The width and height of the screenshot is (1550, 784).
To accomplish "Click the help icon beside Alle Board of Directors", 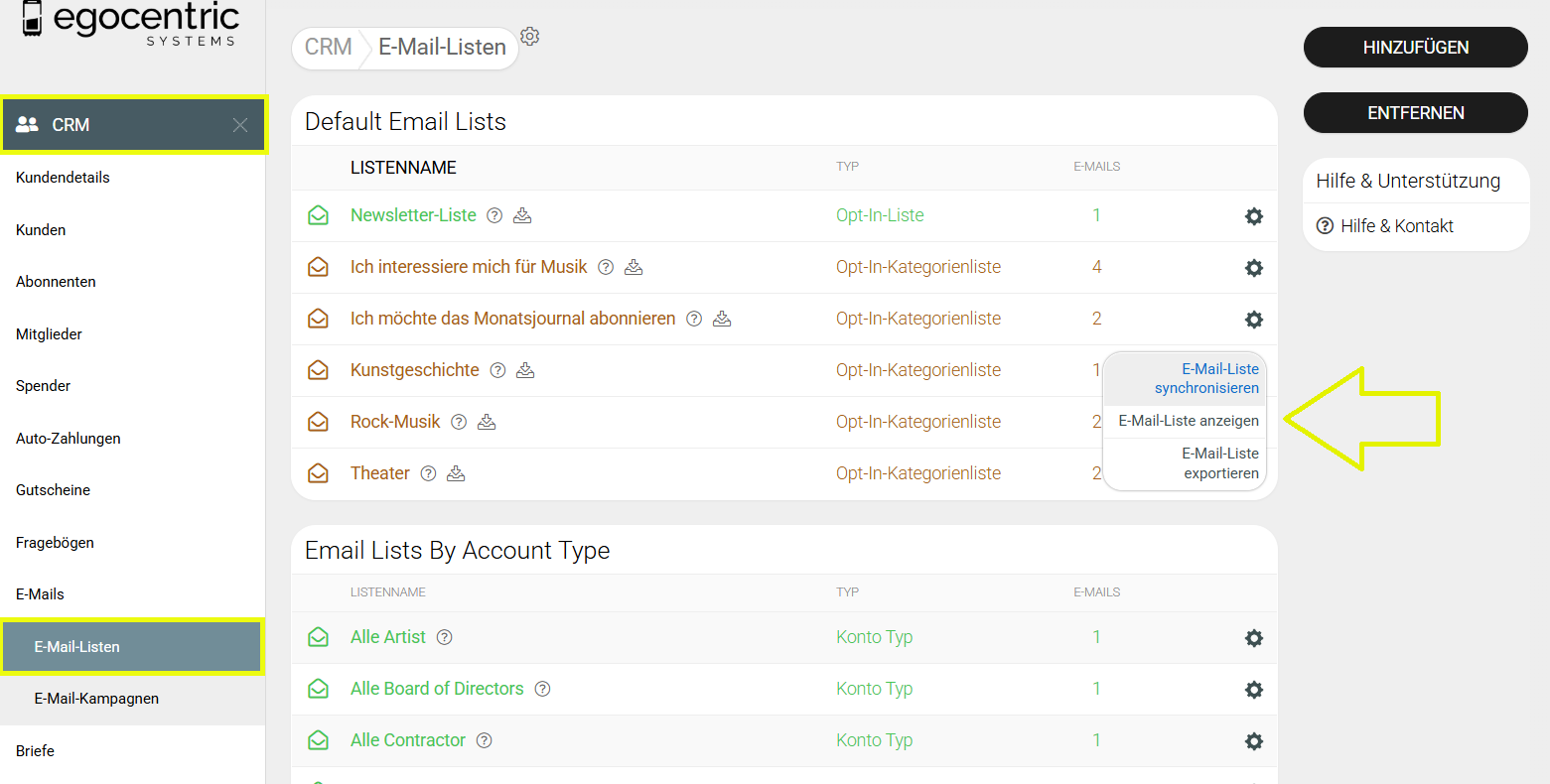I will [542, 689].
